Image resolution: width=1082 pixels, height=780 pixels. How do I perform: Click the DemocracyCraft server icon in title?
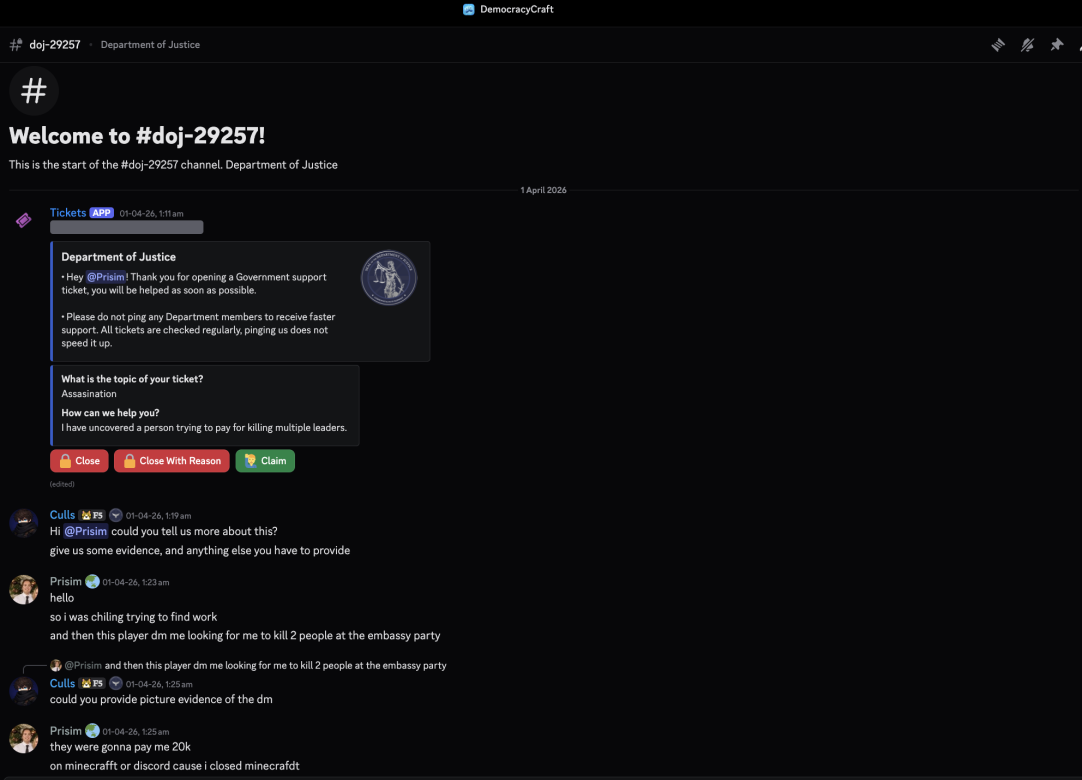[x=469, y=9]
